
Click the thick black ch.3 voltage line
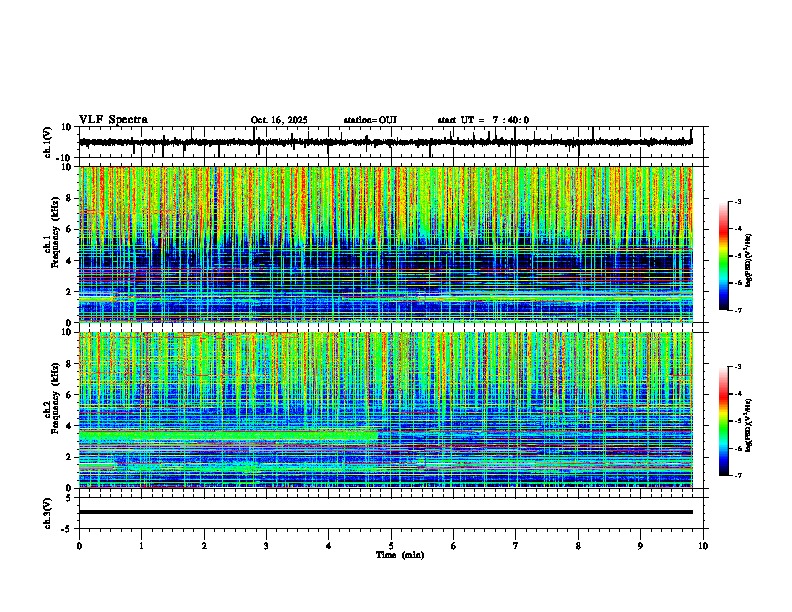386,512
